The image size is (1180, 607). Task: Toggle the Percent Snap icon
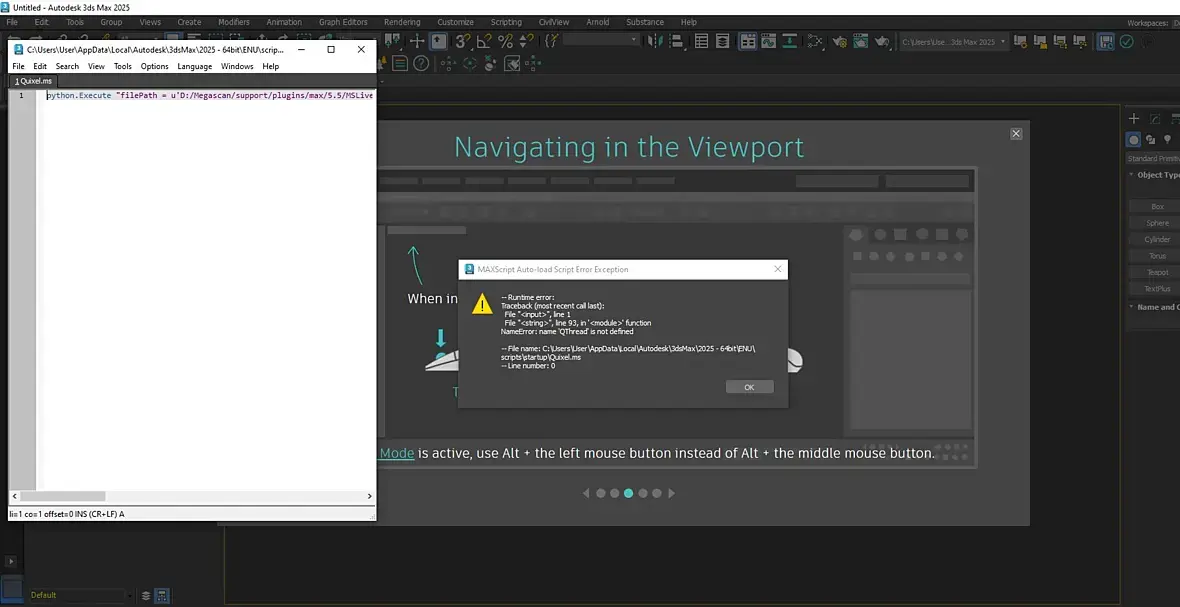[505, 41]
